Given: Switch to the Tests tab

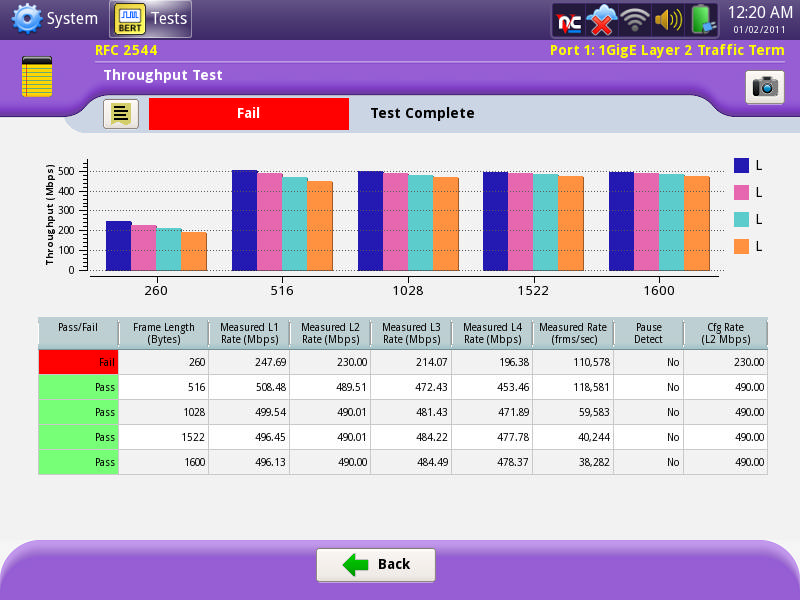Looking at the screenshot, I should (168, 19).
